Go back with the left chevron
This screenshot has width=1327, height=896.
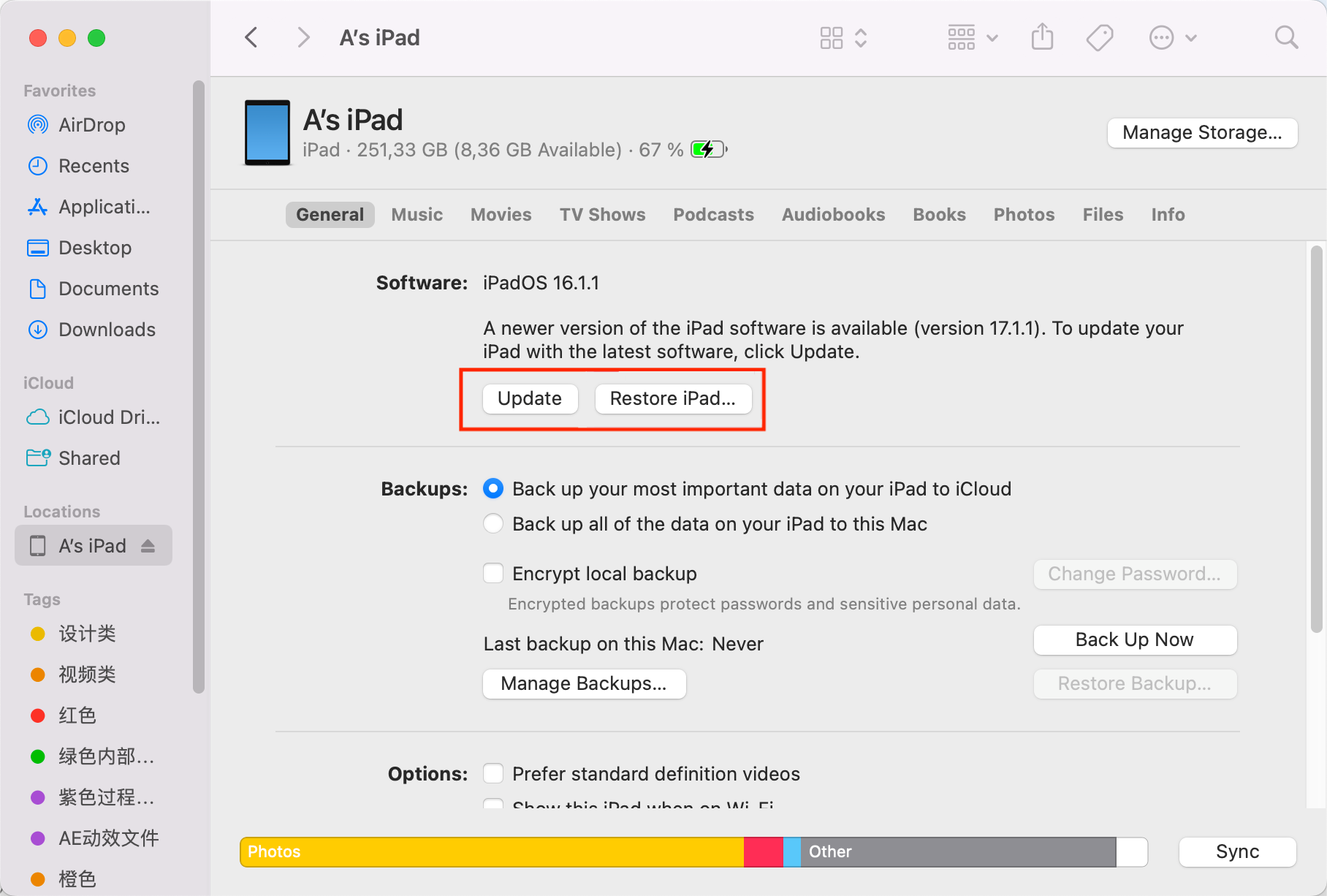[251, 37]
